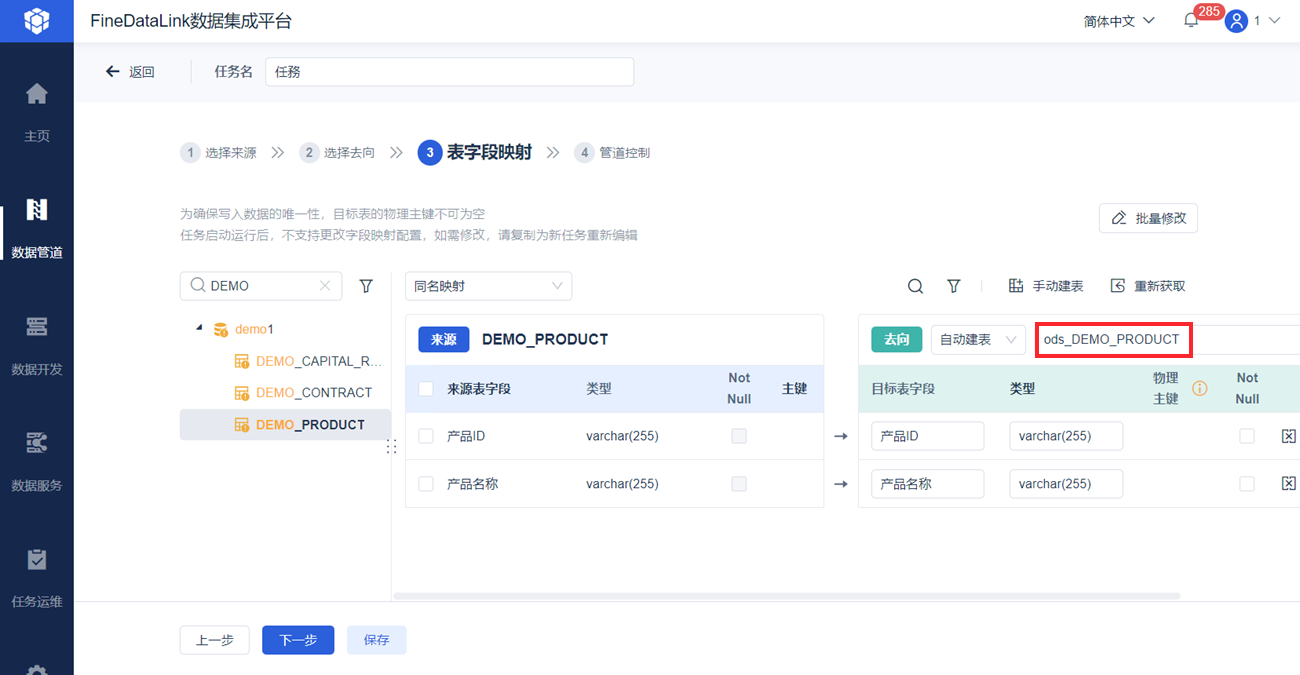
Task: Toggle target Not Null for 产品名称
Action: coord(1247,483)
